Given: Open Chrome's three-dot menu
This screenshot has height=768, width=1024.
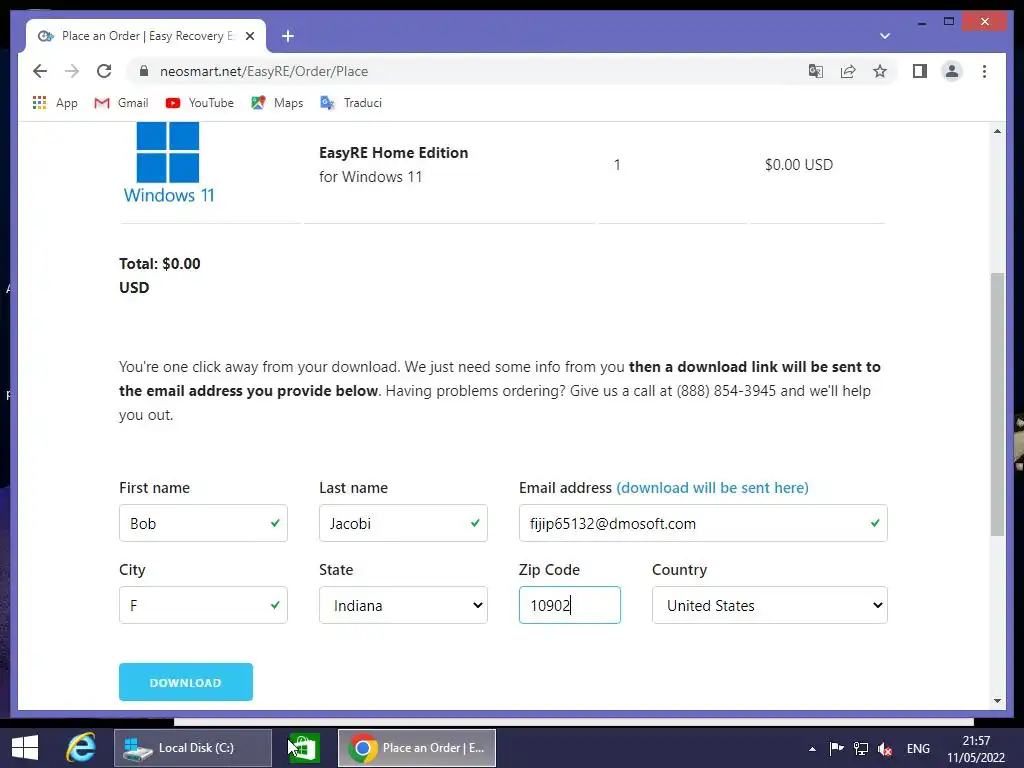Looking at the screenshot, I should [x=984, y=71].
